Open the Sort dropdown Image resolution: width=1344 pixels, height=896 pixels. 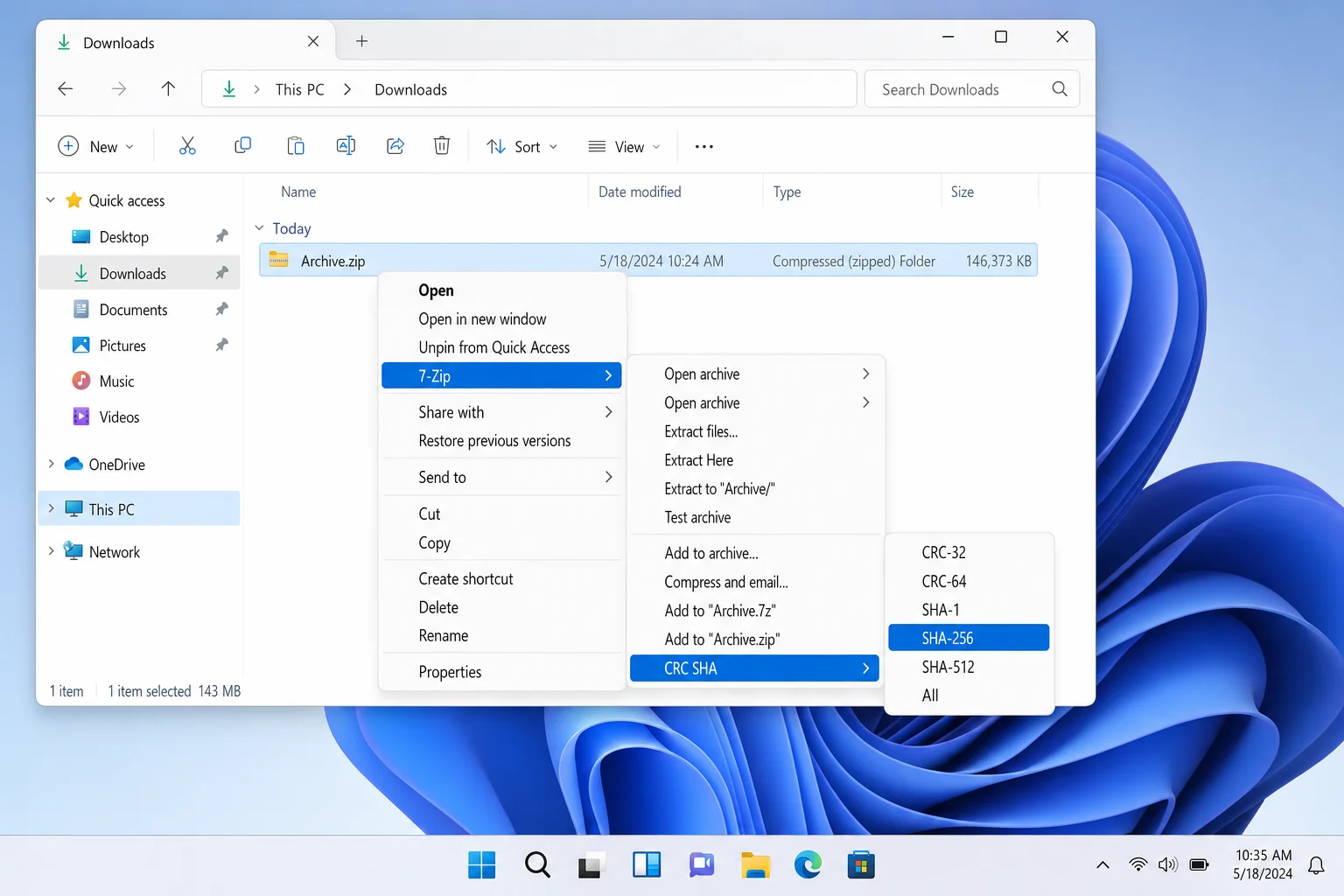click(x=522, y=146)
